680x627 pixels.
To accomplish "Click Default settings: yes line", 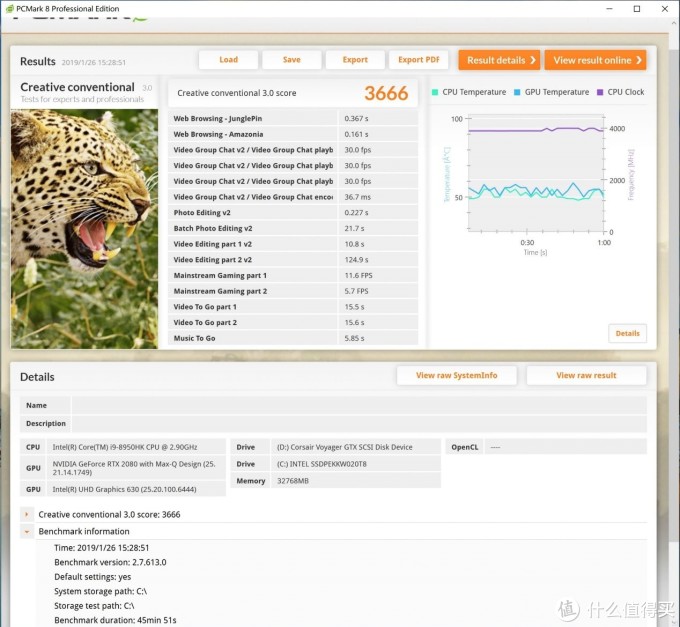I will click(x=92, y=577).
